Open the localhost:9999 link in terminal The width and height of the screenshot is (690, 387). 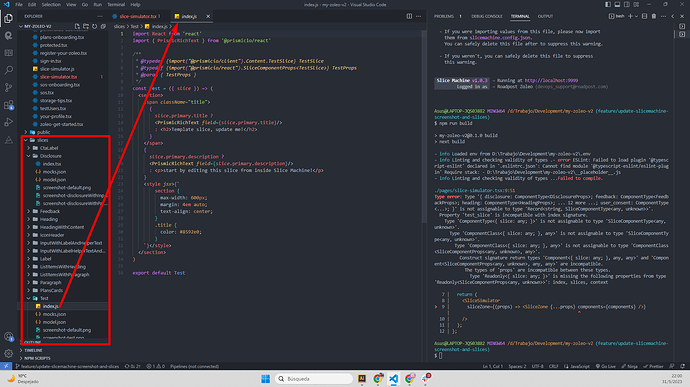pyautogui.click(x=551, y=81)
